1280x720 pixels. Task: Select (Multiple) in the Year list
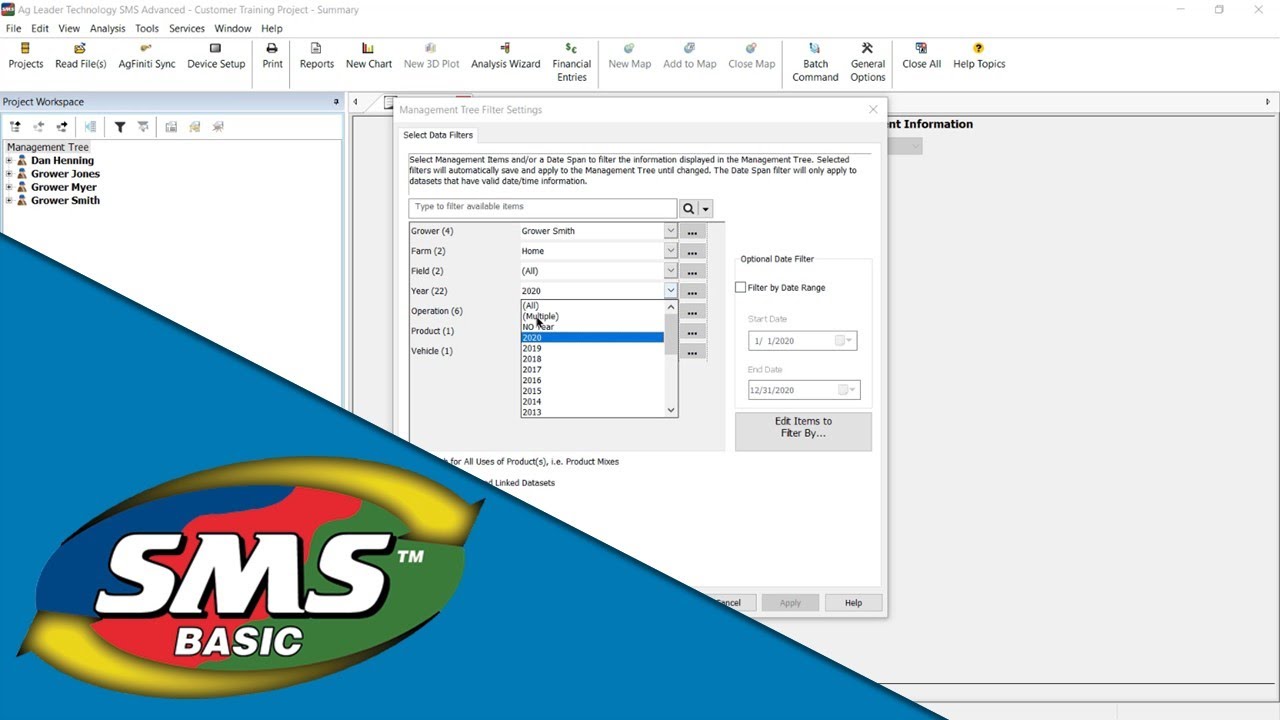tap(592, 316)
